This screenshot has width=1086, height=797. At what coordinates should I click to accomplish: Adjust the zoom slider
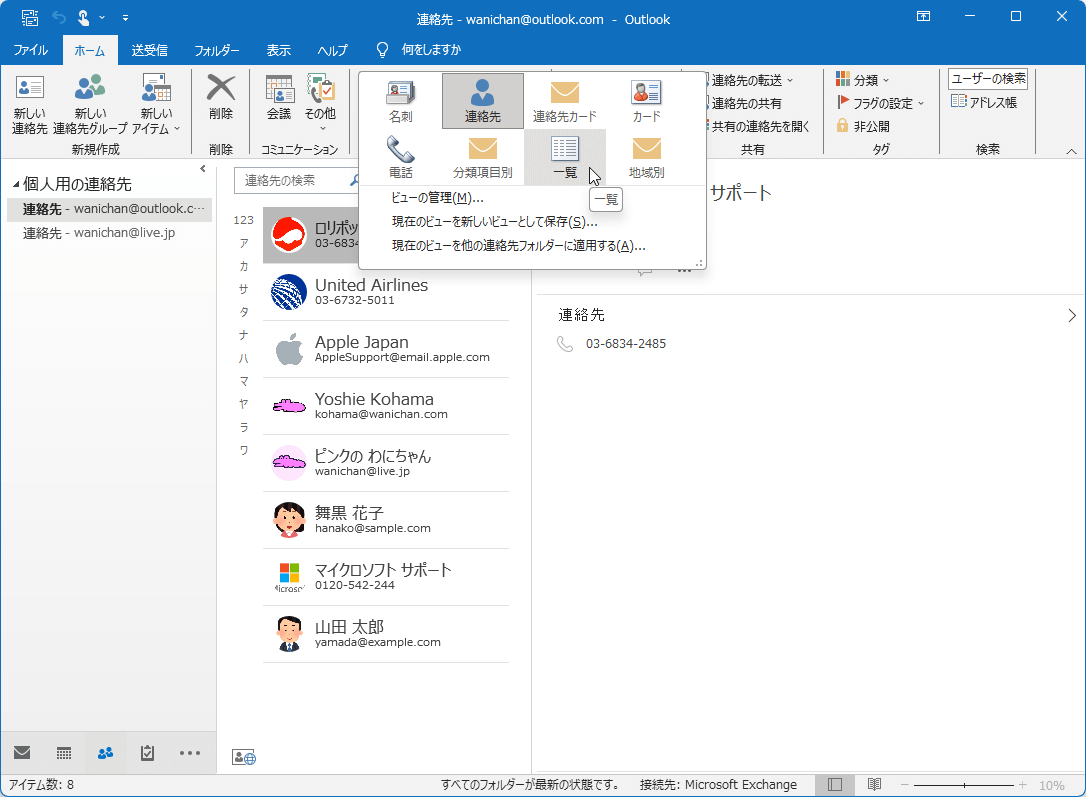963,785
